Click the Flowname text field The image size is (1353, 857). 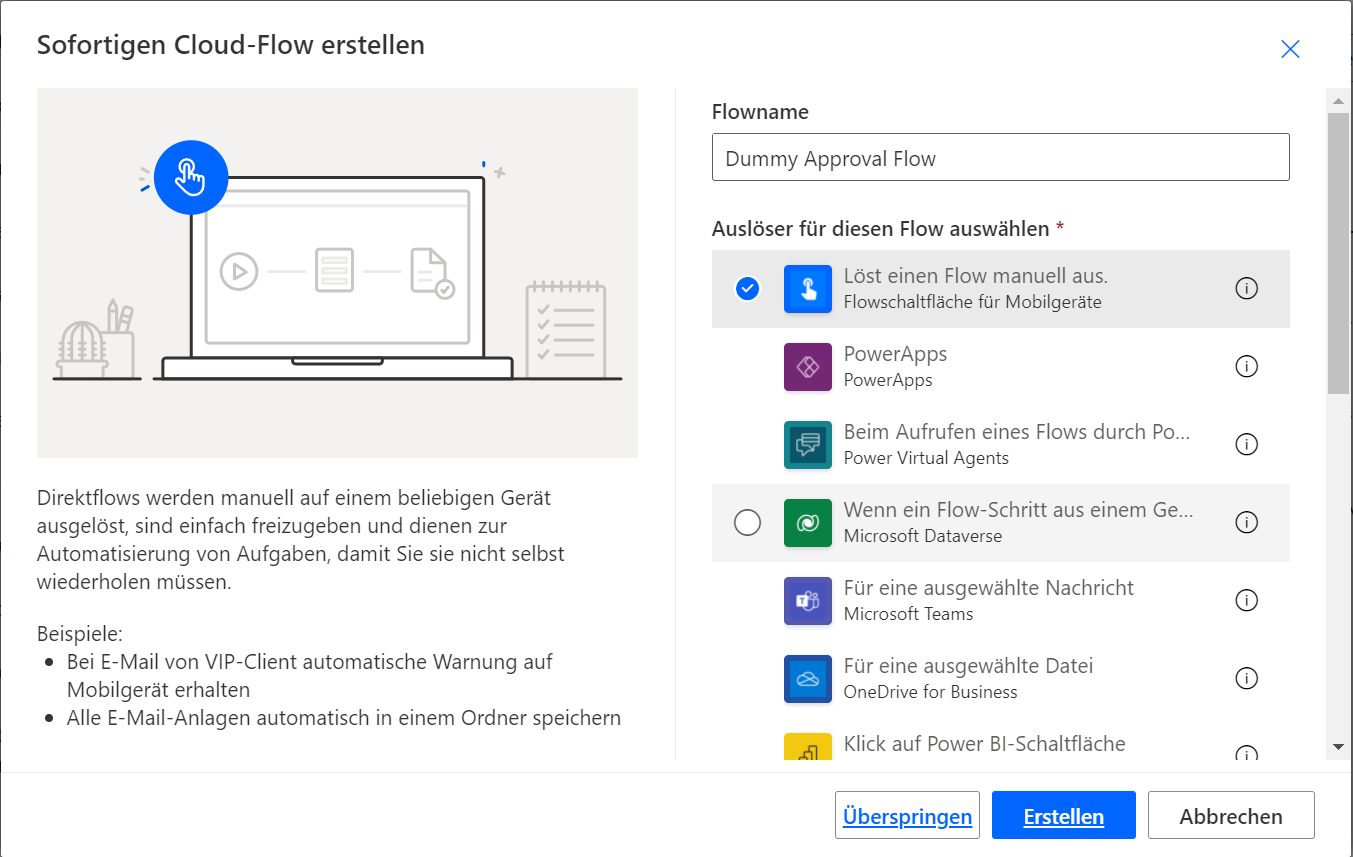[x=1001, y=158]
